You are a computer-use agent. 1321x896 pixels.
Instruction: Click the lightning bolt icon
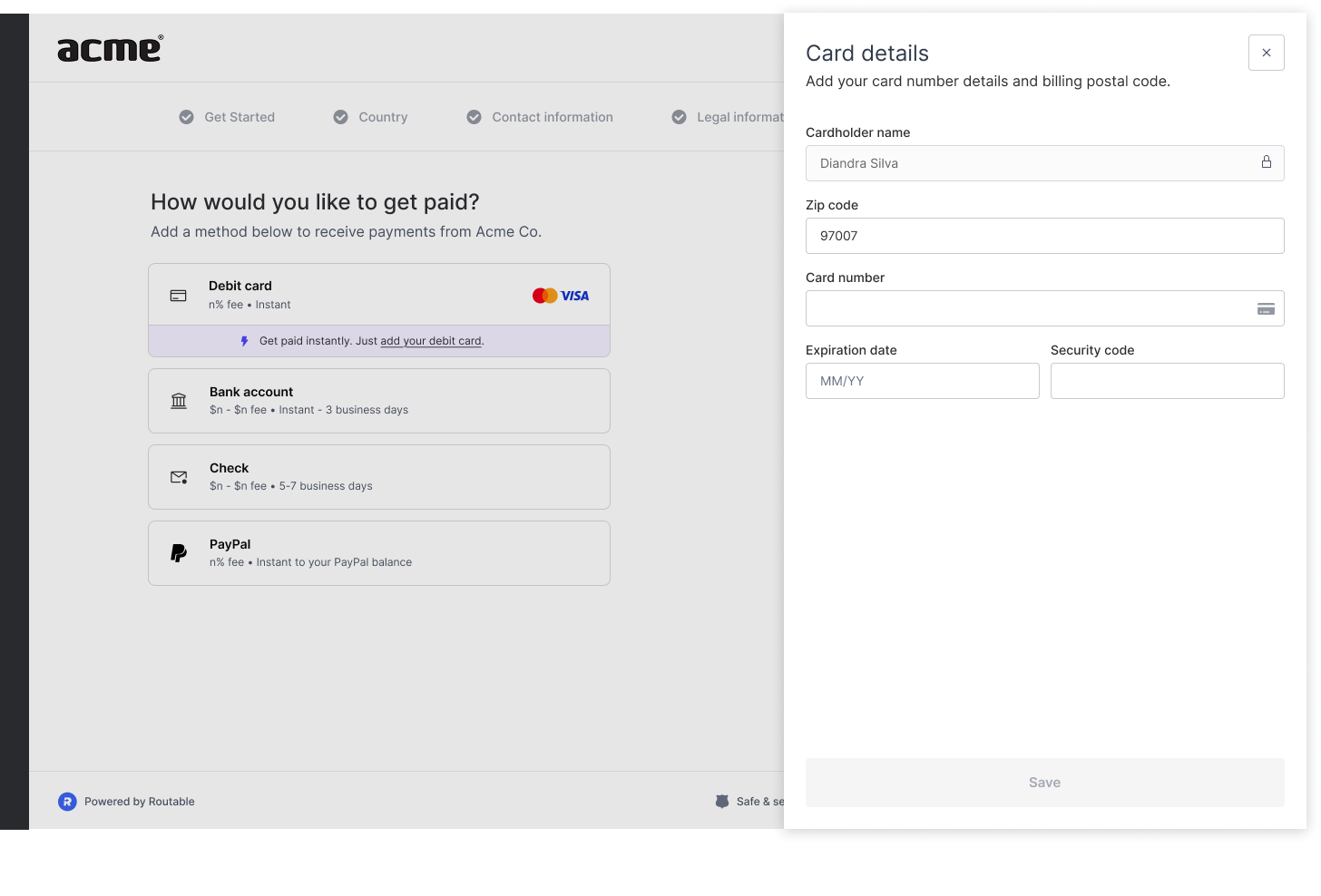244,341
